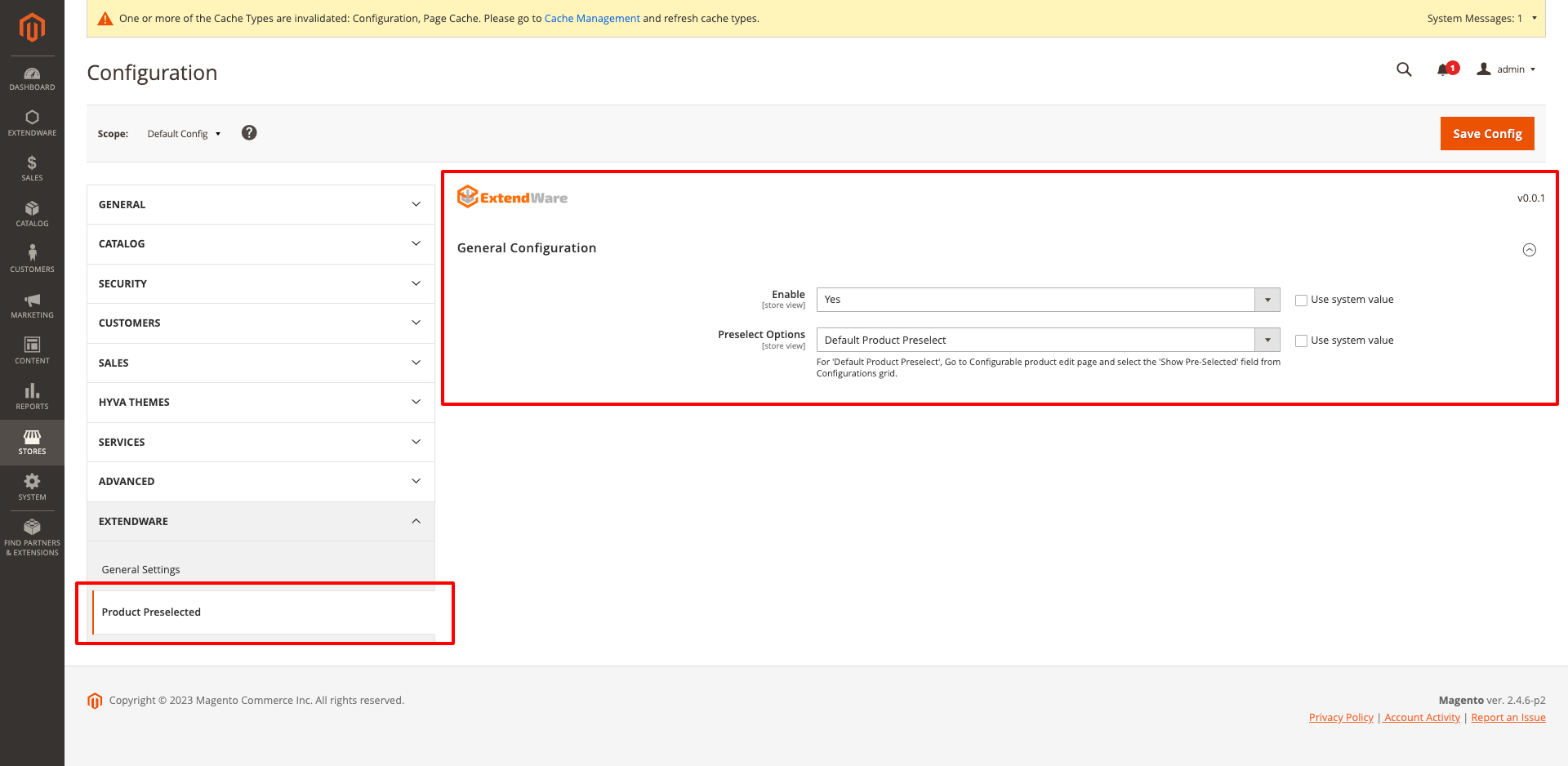Open Find Partners & Extensions
The height and width of the screenshot is (766, 1568).
click(x=32, y=537)
